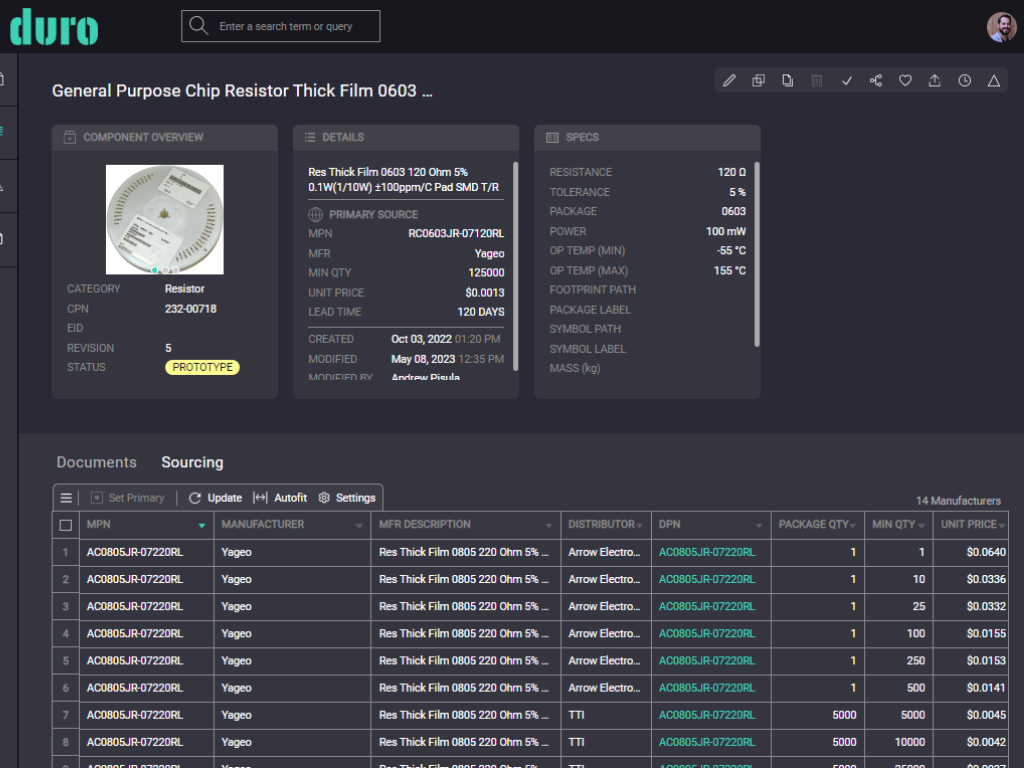Click the Update button label

click(x=225, y=498)
